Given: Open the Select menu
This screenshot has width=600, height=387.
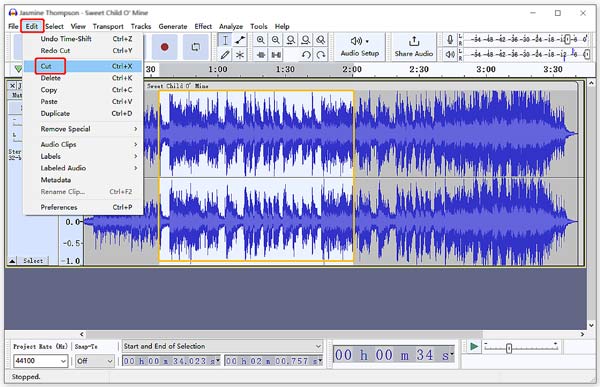Looking at the screenshot, I should [54, 26].
